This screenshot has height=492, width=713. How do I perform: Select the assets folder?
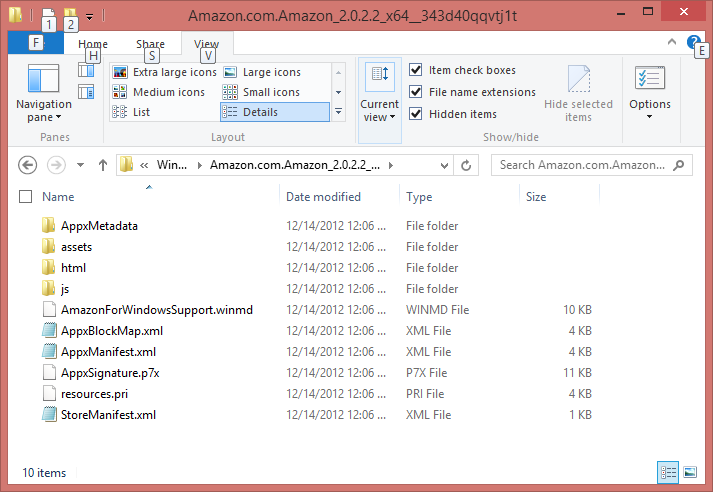click(x=76, y=247)
